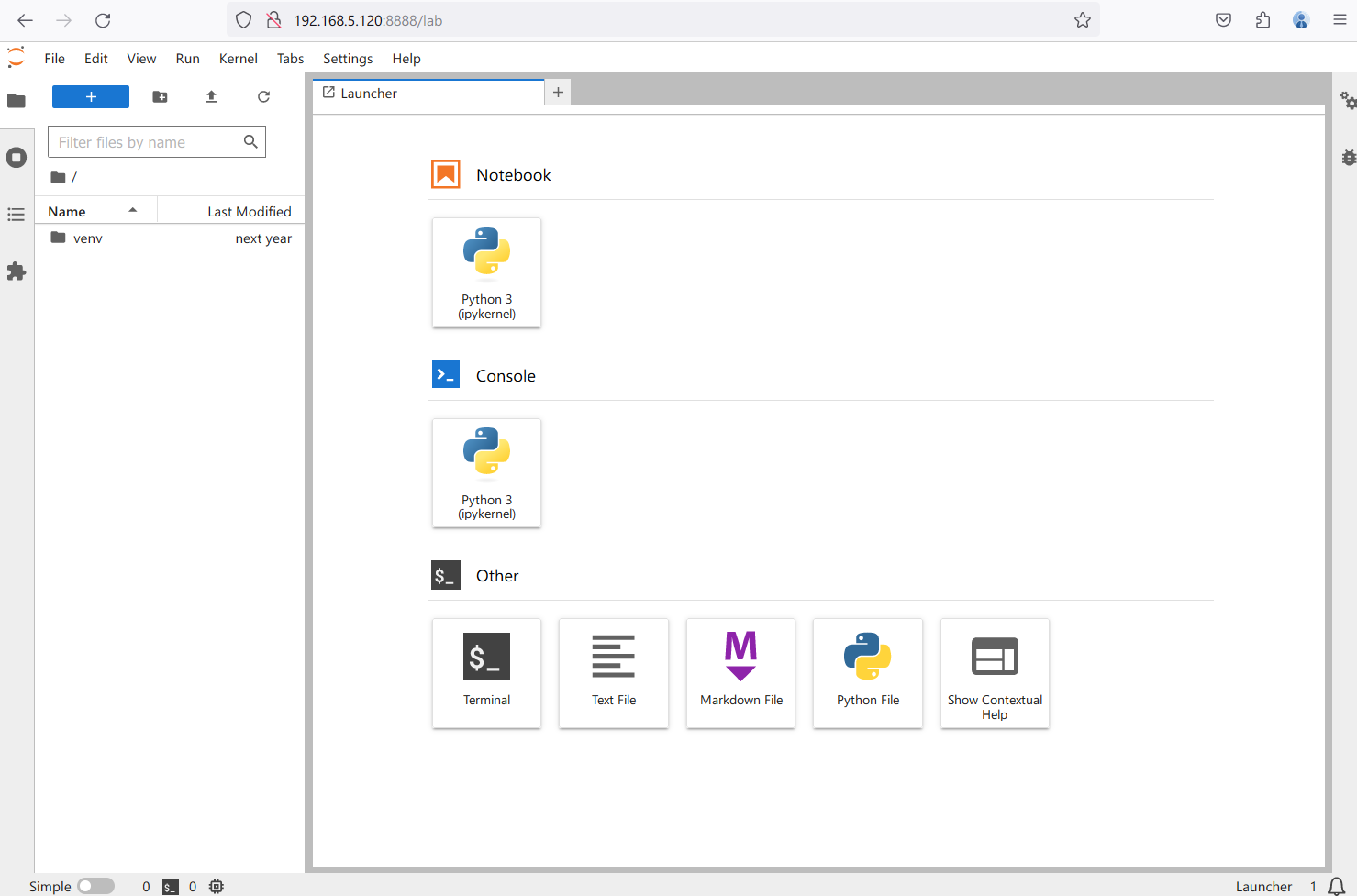Open the Extension Manager puzzle icon
The image size is (1357, 896).
pyautogui.click(x=17, y=271)
